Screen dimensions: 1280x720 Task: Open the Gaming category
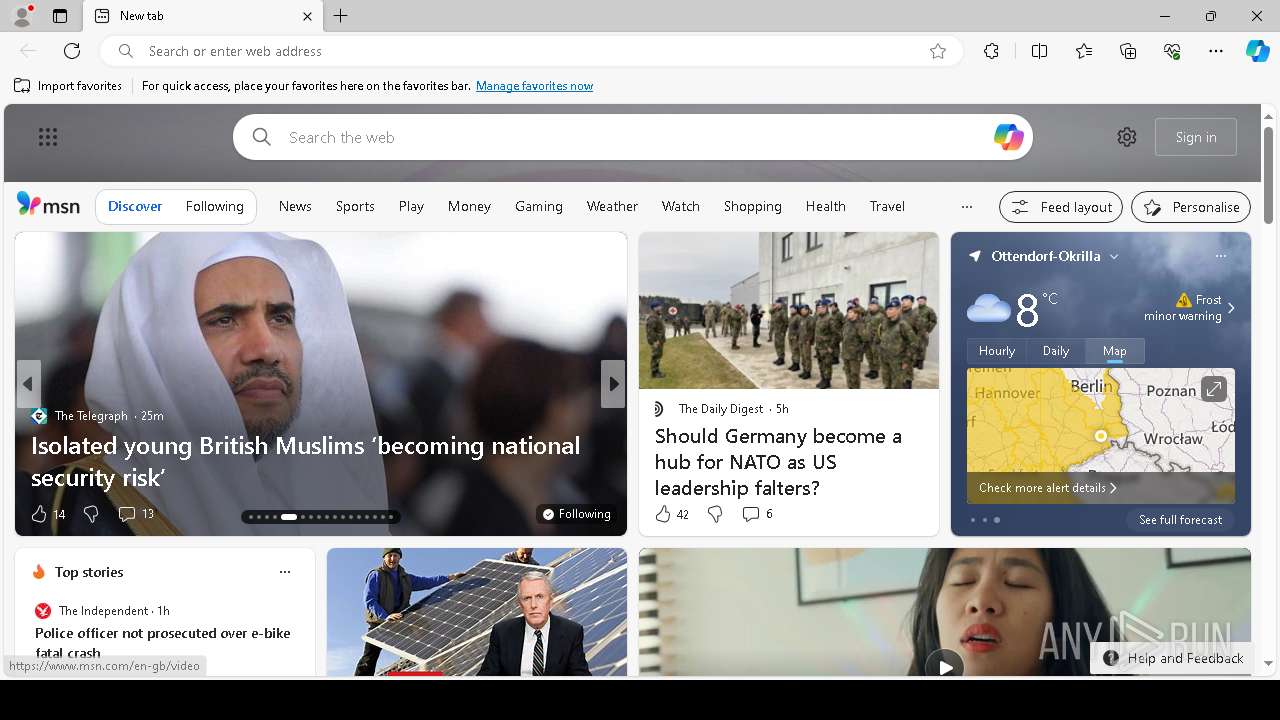(x=539, y=207)
